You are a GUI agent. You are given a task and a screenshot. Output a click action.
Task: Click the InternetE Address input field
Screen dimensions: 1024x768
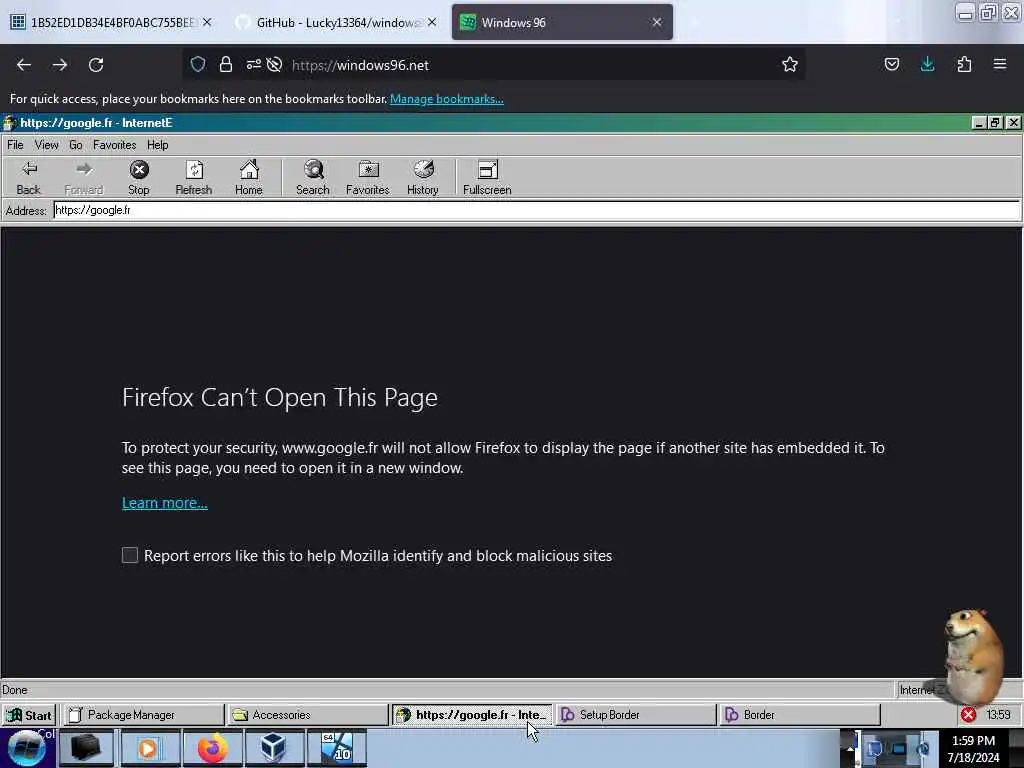click(536, 210)
